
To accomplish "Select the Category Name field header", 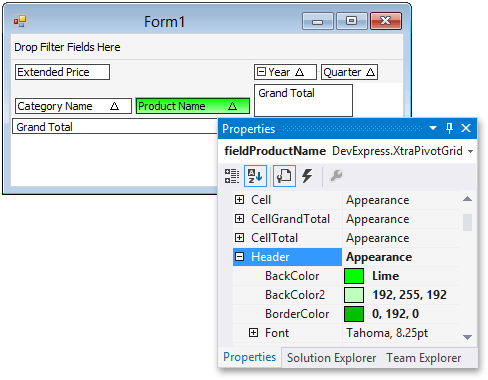I will click(73, 106).
